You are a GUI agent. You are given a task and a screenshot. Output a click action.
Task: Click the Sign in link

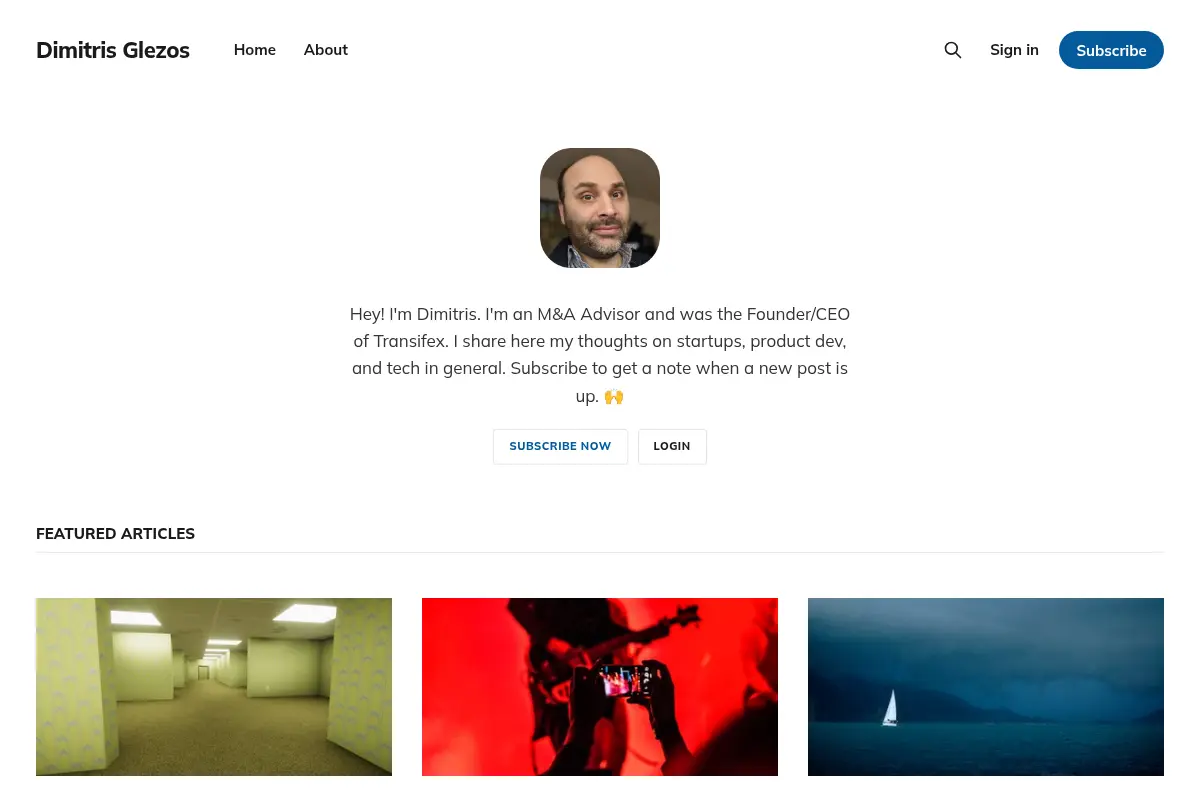pos(1014,50)
